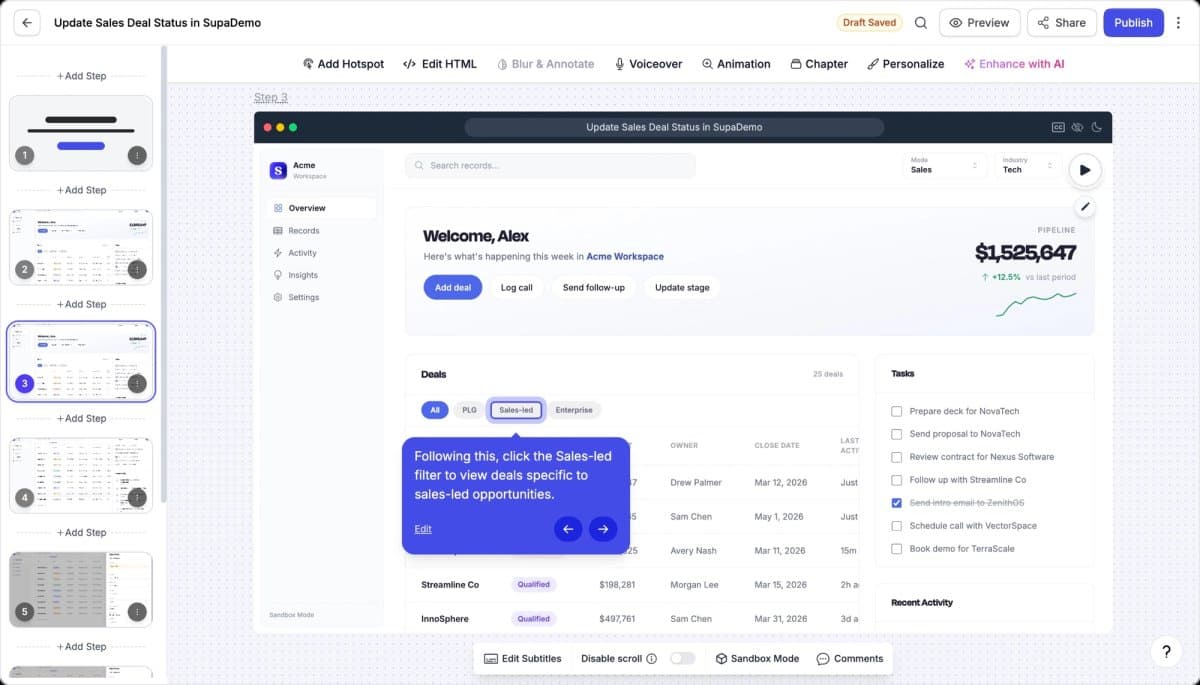Click the crossed-eye icon in demo title bar
This screenshot has height=685, width=1200.
click(1077, 127)
